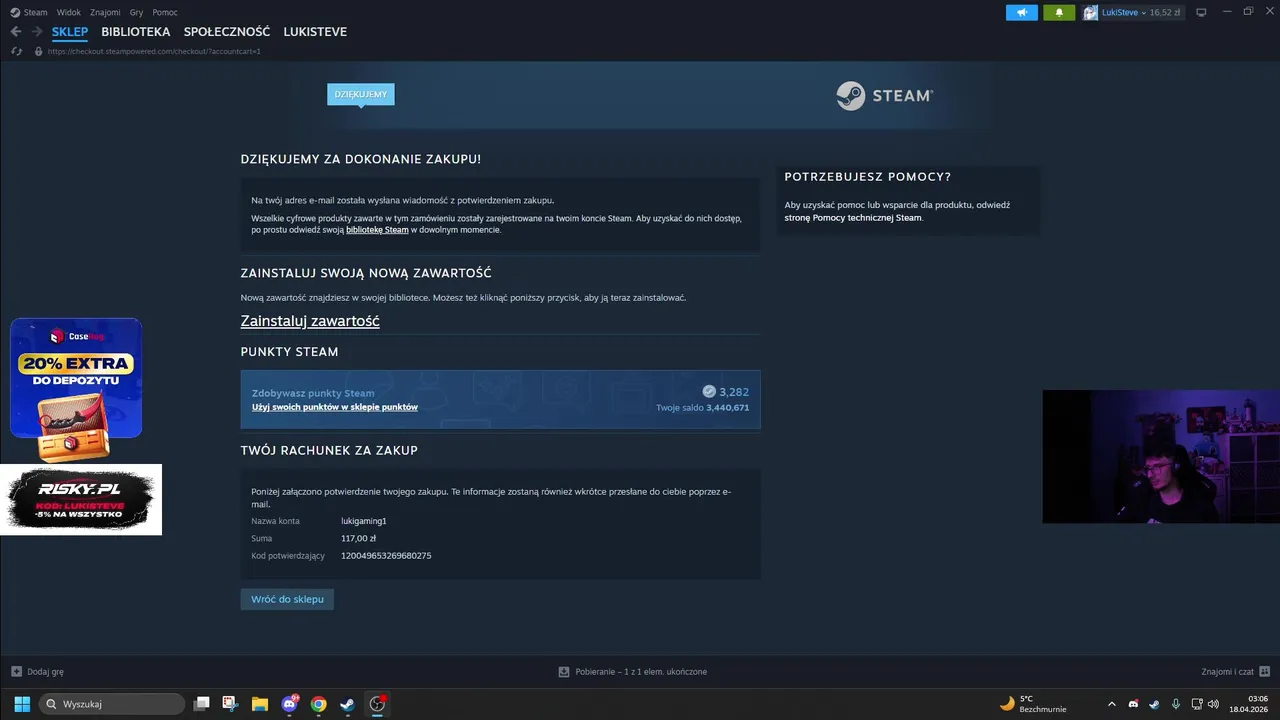The height and width of the screenshot is (720, 1280).
Task: Click the points balance 3,440,671
Action: [727, 407]
